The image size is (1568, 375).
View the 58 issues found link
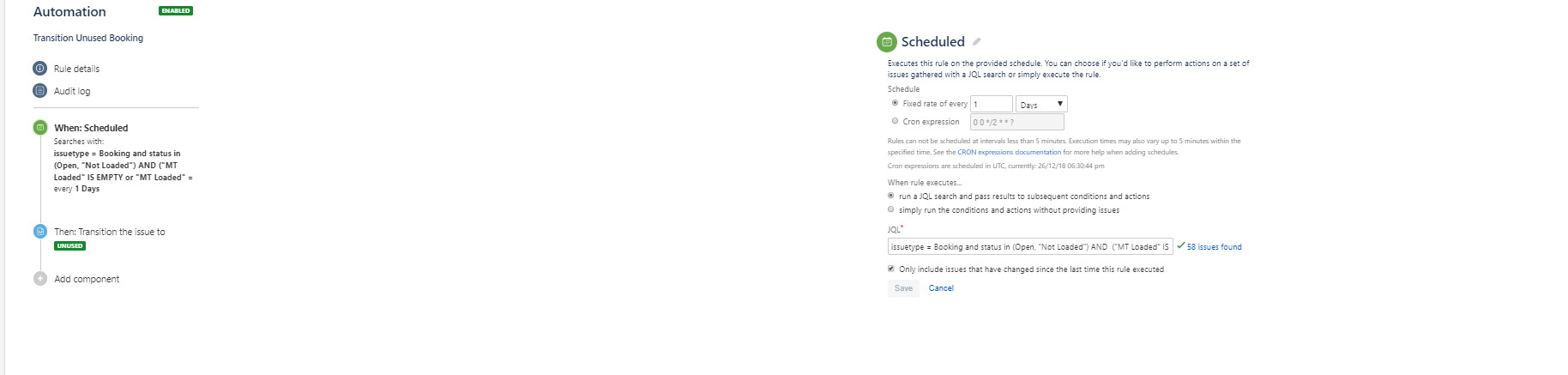[1214, 247]
